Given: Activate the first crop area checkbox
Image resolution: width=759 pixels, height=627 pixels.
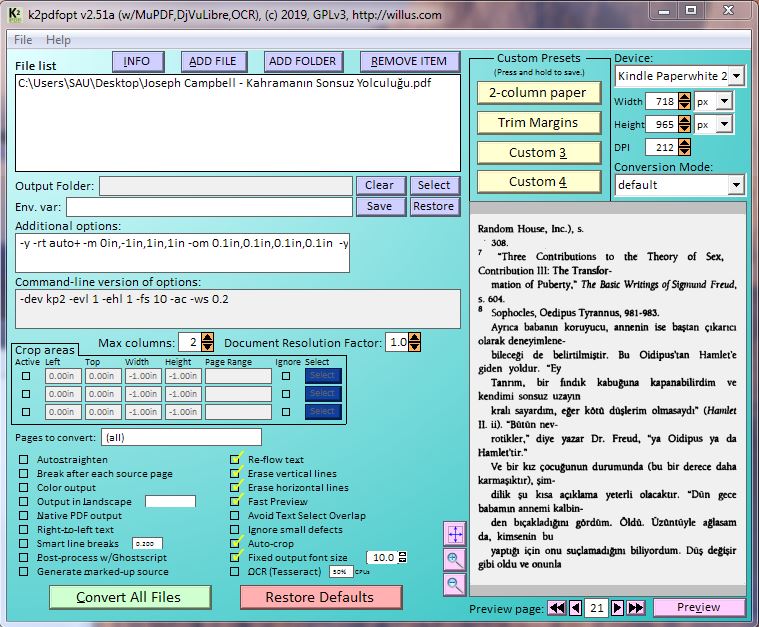Looking at the screenshot, I should 26,376.
